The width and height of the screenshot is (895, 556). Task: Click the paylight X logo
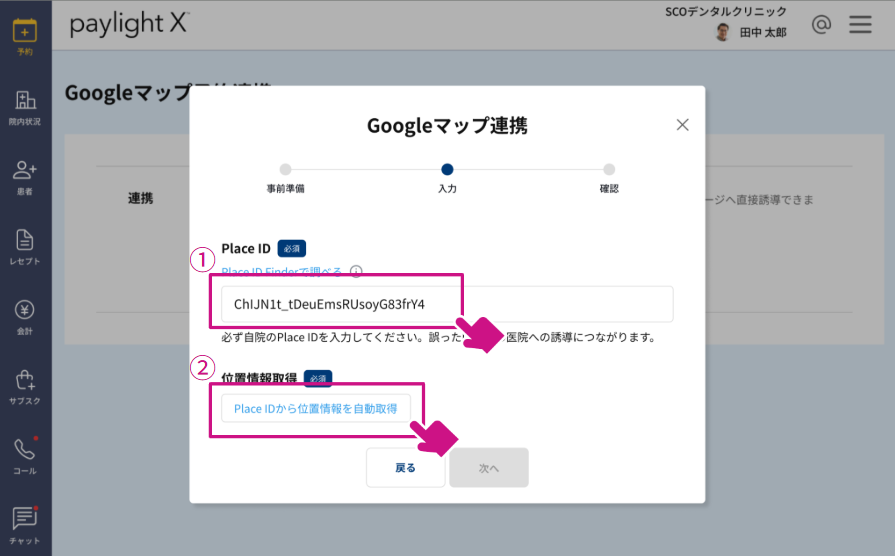130,24
